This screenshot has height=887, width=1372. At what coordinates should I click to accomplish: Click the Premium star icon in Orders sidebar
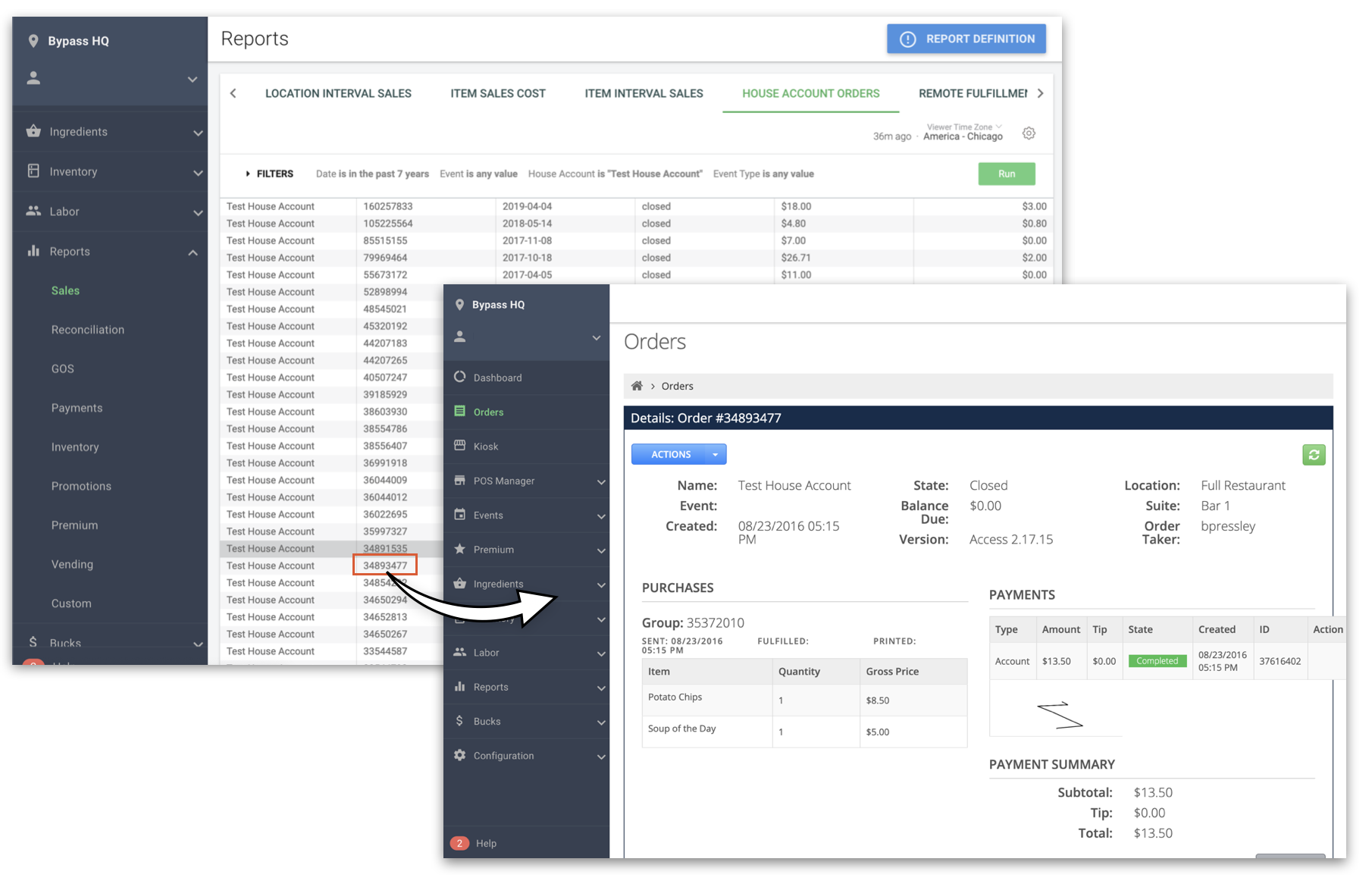click(459, 549)
